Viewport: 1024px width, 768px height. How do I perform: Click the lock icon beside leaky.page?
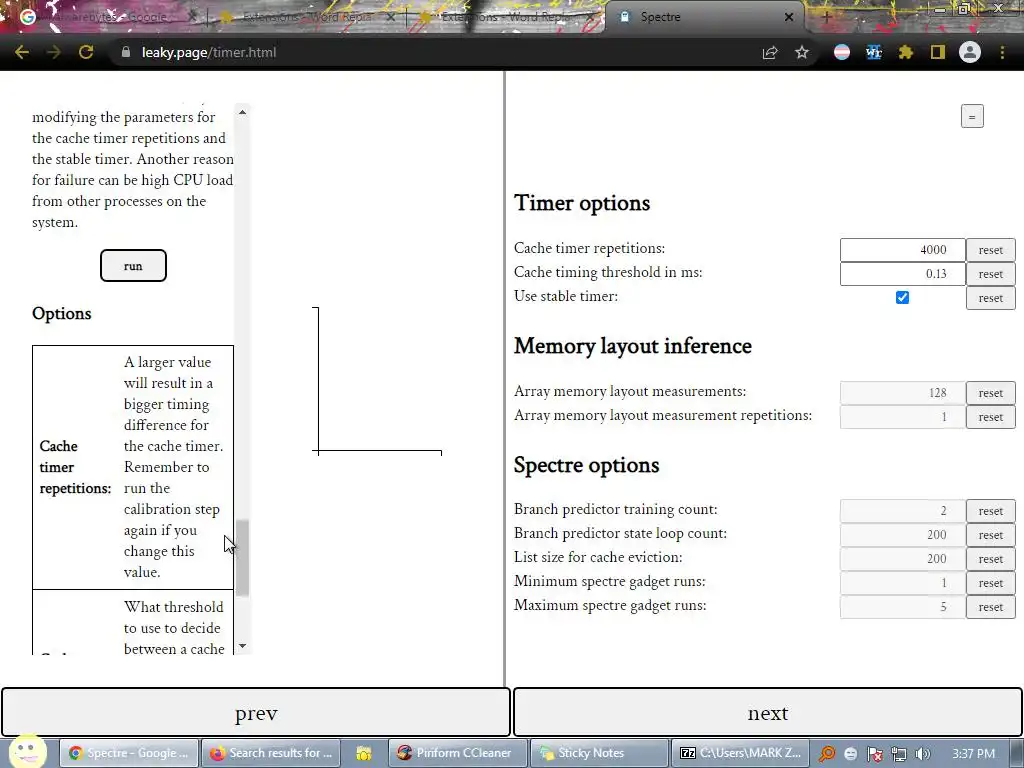[x=125, y=52]
